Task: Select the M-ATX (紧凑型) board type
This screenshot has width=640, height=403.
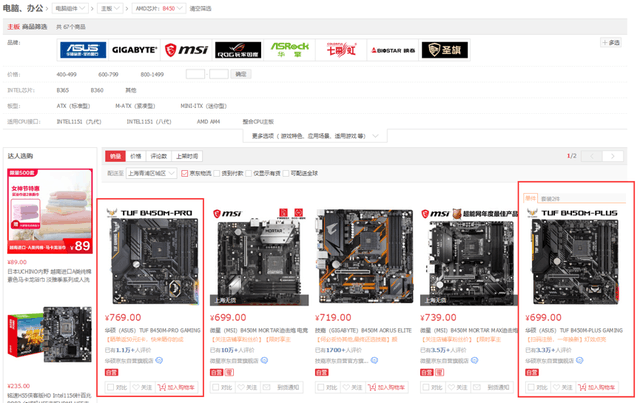Action: tap(135, 106)
